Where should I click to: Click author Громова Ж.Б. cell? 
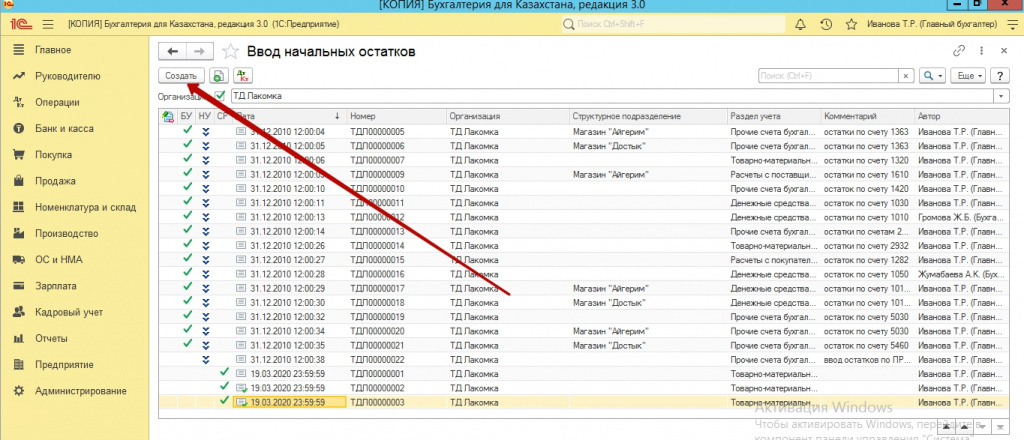tap(962, 216)
